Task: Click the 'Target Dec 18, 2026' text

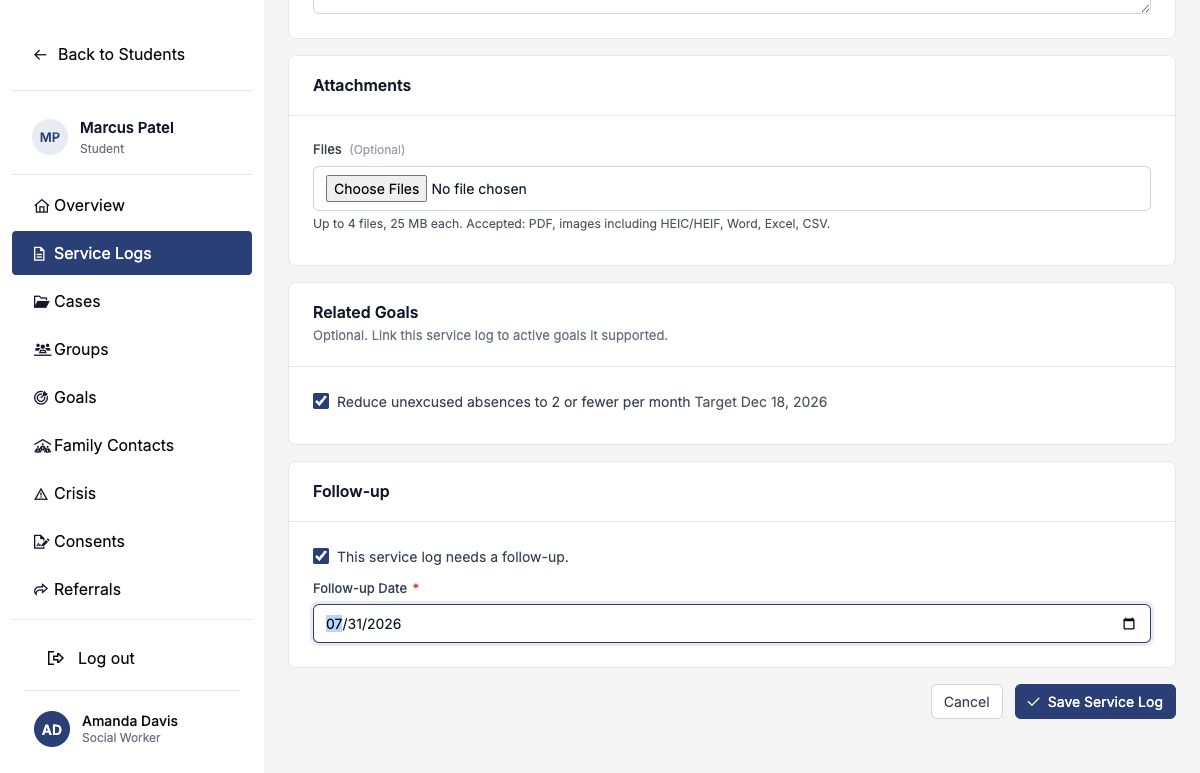Action: click(x=761, y=402)
